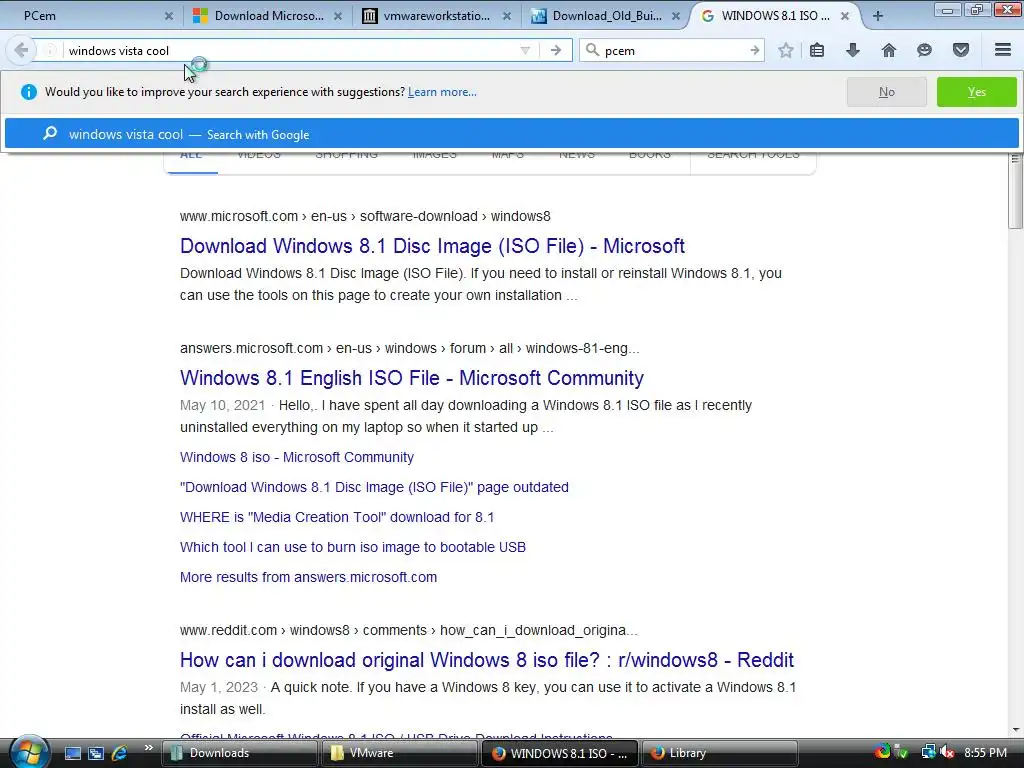
Task: Open Download Windows 8.1 Disc Image result
Action: pos(432,246)
